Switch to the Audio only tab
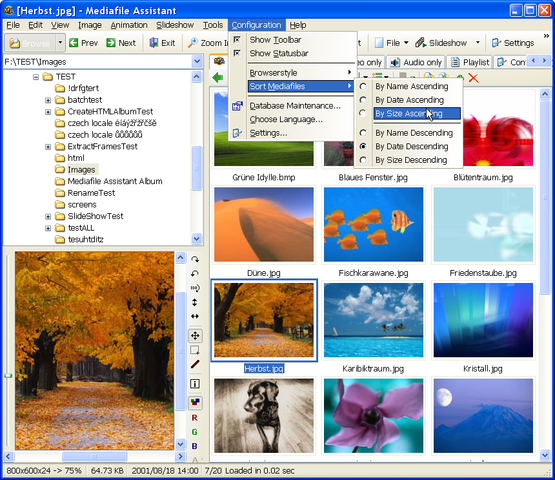Screen dimensions: 555x480 coord(416,62)
